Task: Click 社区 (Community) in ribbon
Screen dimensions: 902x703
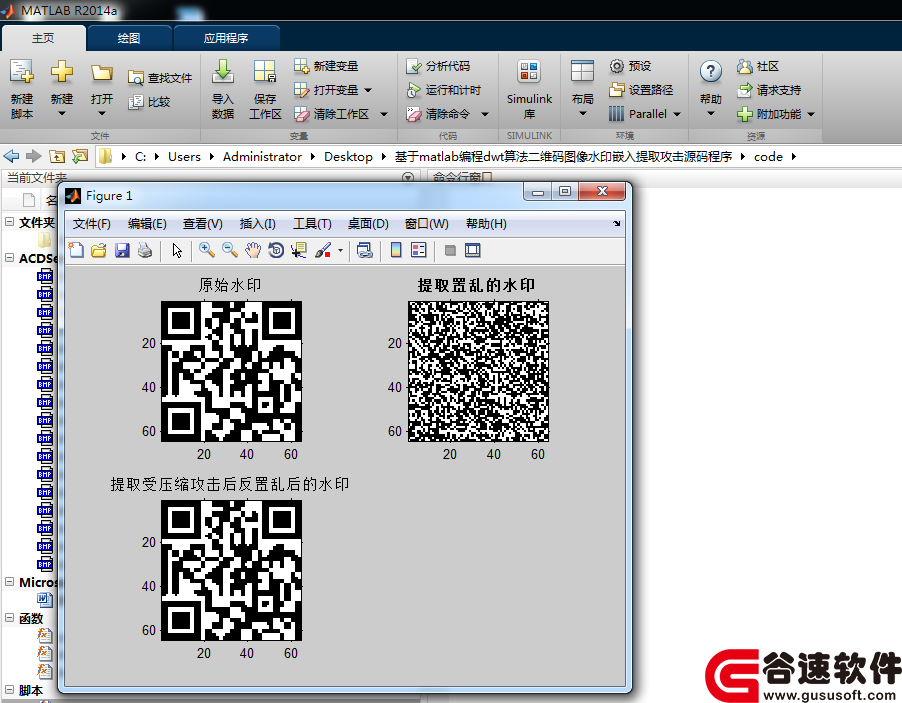Action: tap(758, 66)
